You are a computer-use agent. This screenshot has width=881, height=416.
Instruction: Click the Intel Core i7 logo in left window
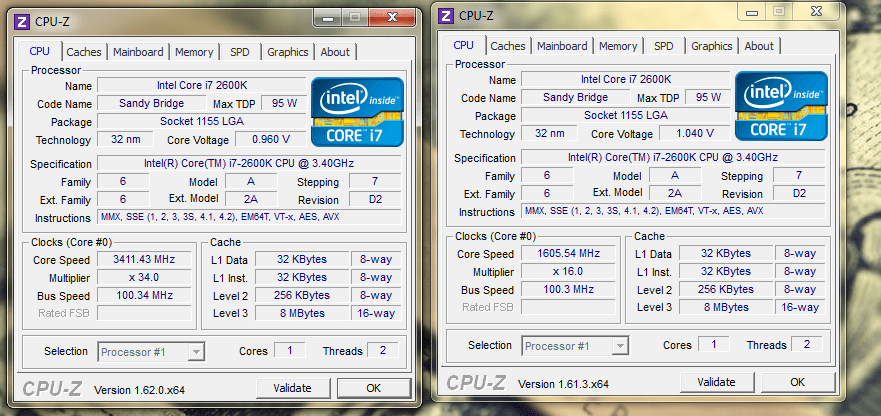[357, 112]
